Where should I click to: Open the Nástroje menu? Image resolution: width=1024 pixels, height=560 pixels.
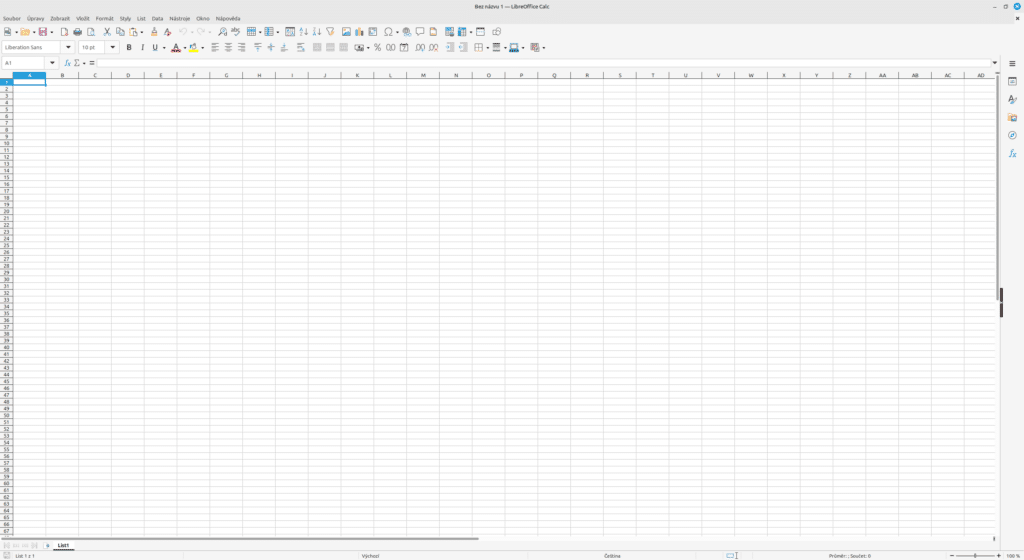(179, 18)
